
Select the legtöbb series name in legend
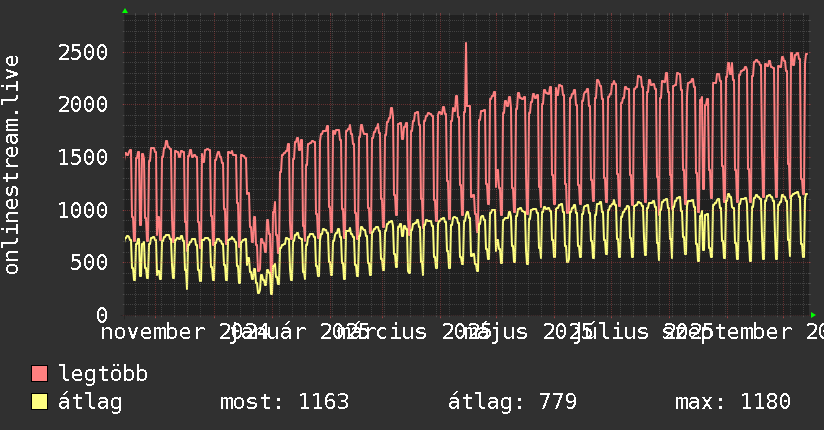[104, 374]
